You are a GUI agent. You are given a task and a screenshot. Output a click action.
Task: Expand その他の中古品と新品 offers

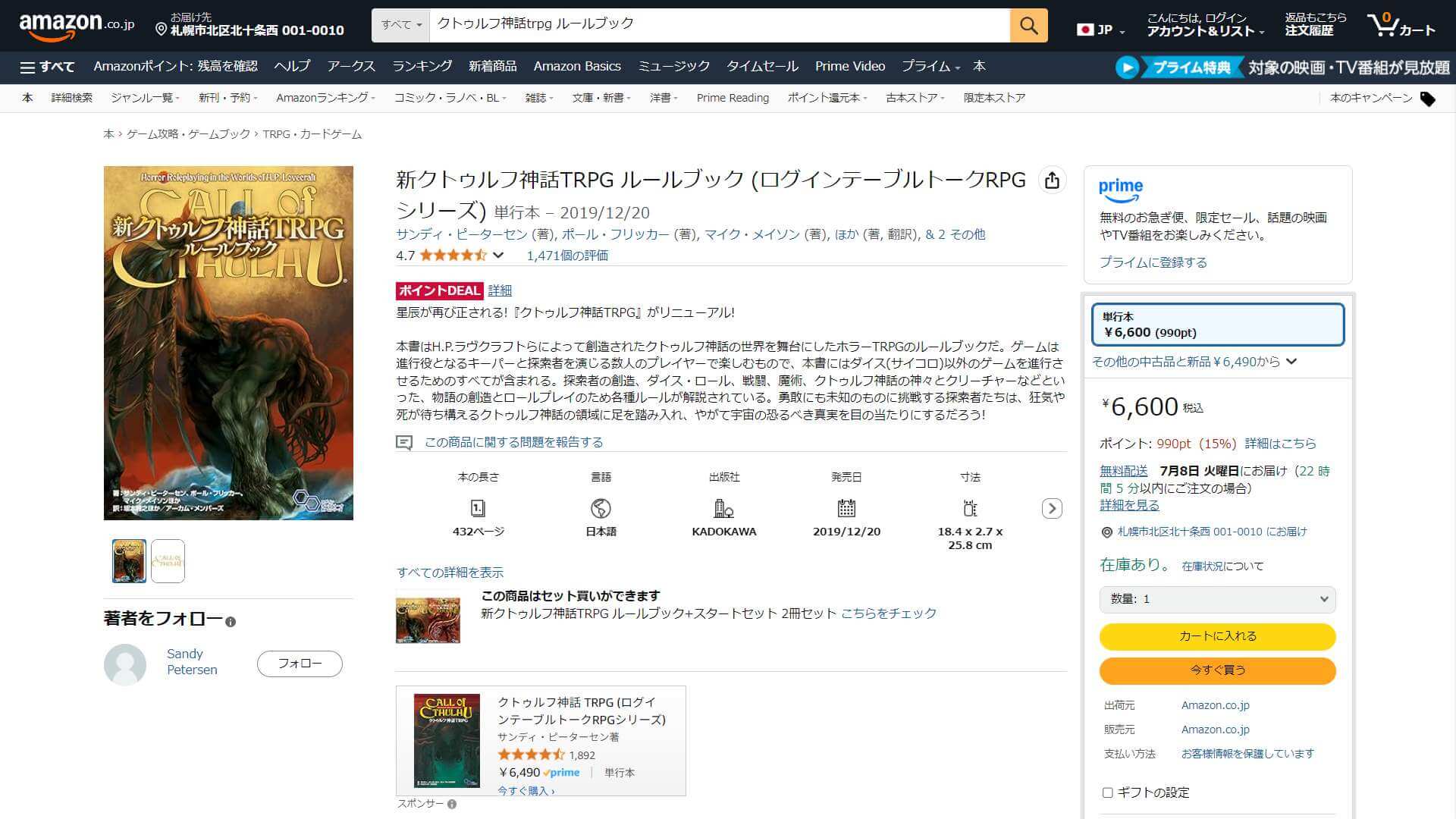click(1194, 362)
